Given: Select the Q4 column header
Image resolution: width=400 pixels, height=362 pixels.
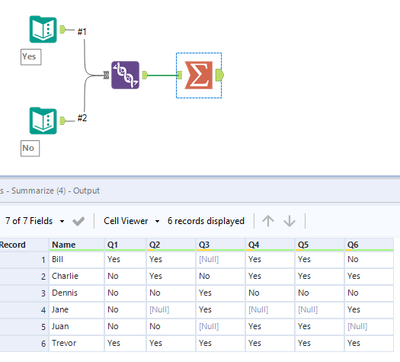Looking at the screenshot, I should 270,245.
